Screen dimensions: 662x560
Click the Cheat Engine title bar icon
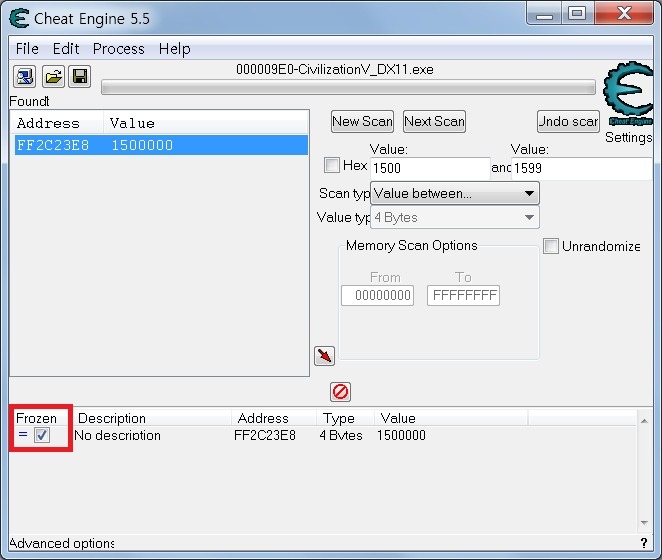[19, 19]
